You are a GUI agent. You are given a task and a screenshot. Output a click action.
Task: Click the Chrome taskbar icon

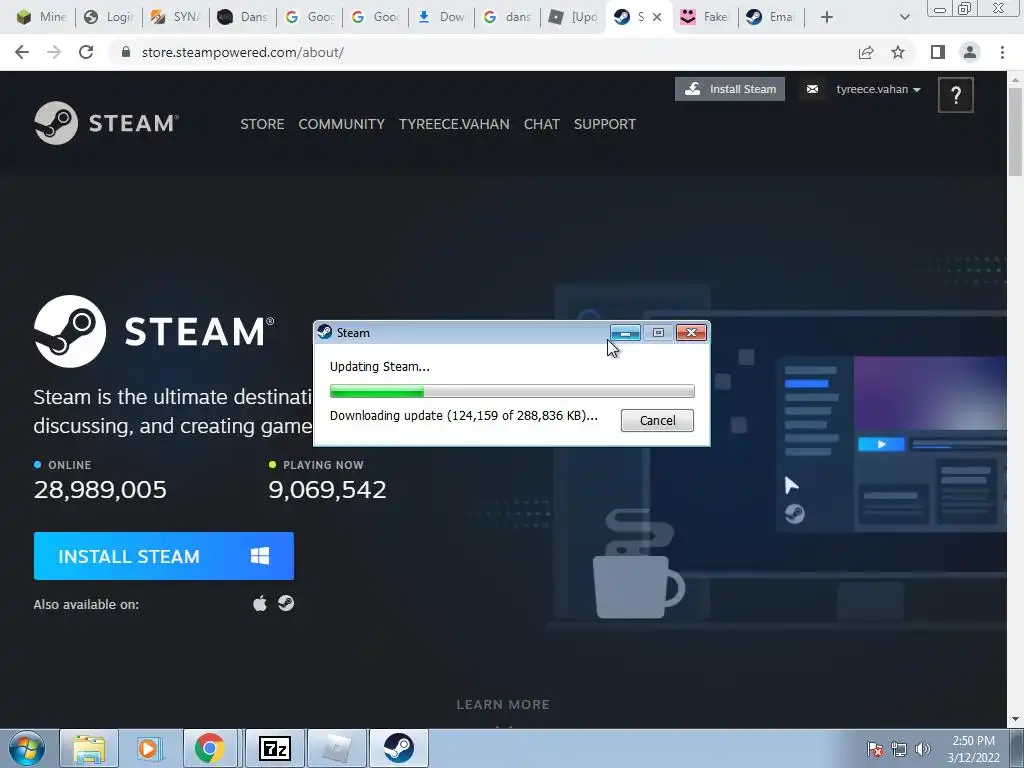click(210, 748)
